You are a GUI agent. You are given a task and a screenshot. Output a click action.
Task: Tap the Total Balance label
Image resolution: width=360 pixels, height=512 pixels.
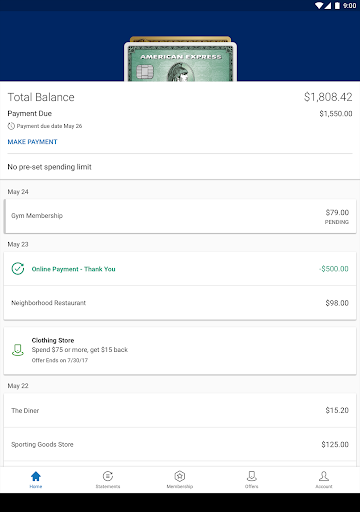tap(41, 97)
